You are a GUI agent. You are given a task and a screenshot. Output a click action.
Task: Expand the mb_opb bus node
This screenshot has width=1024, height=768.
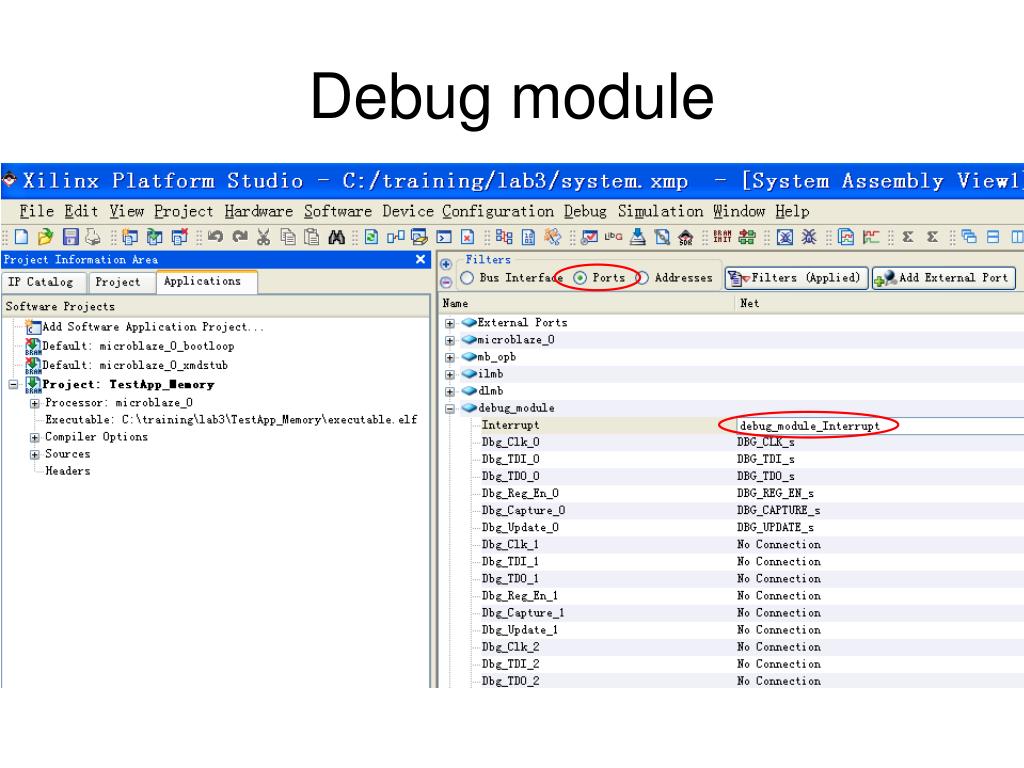tap(450, 357)
